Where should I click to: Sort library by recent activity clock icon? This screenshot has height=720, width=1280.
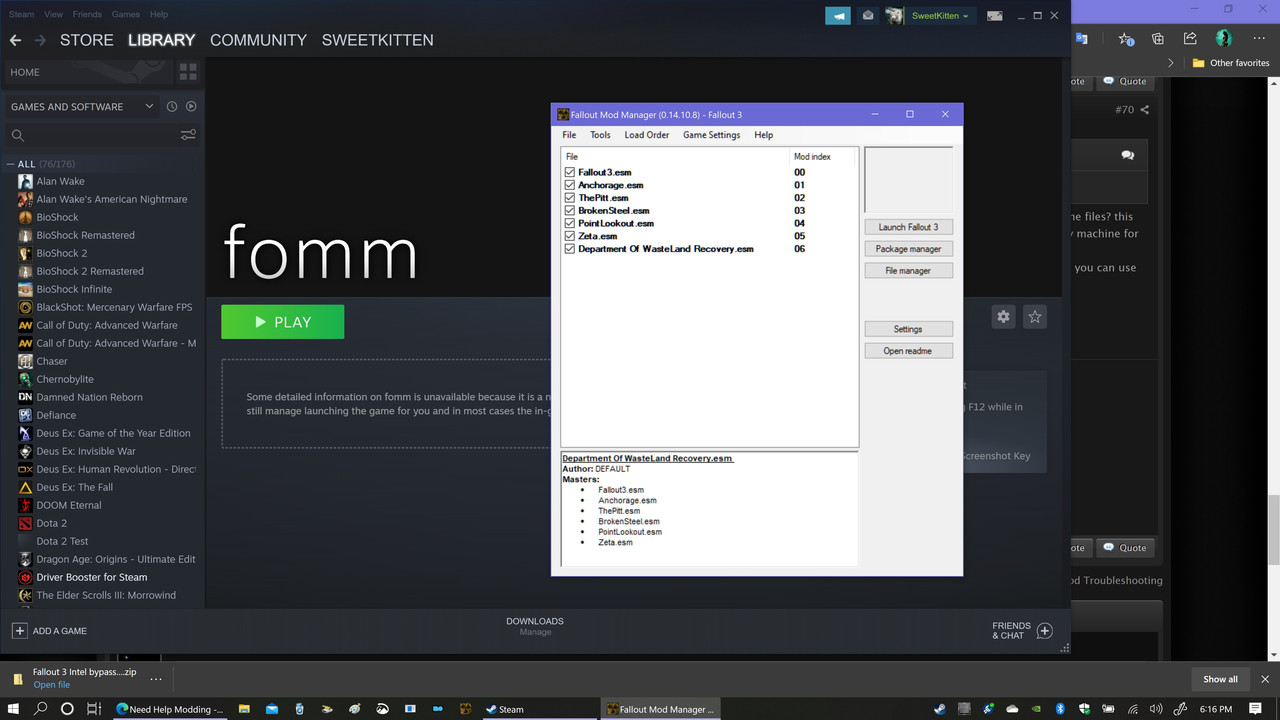coord(172,106)
